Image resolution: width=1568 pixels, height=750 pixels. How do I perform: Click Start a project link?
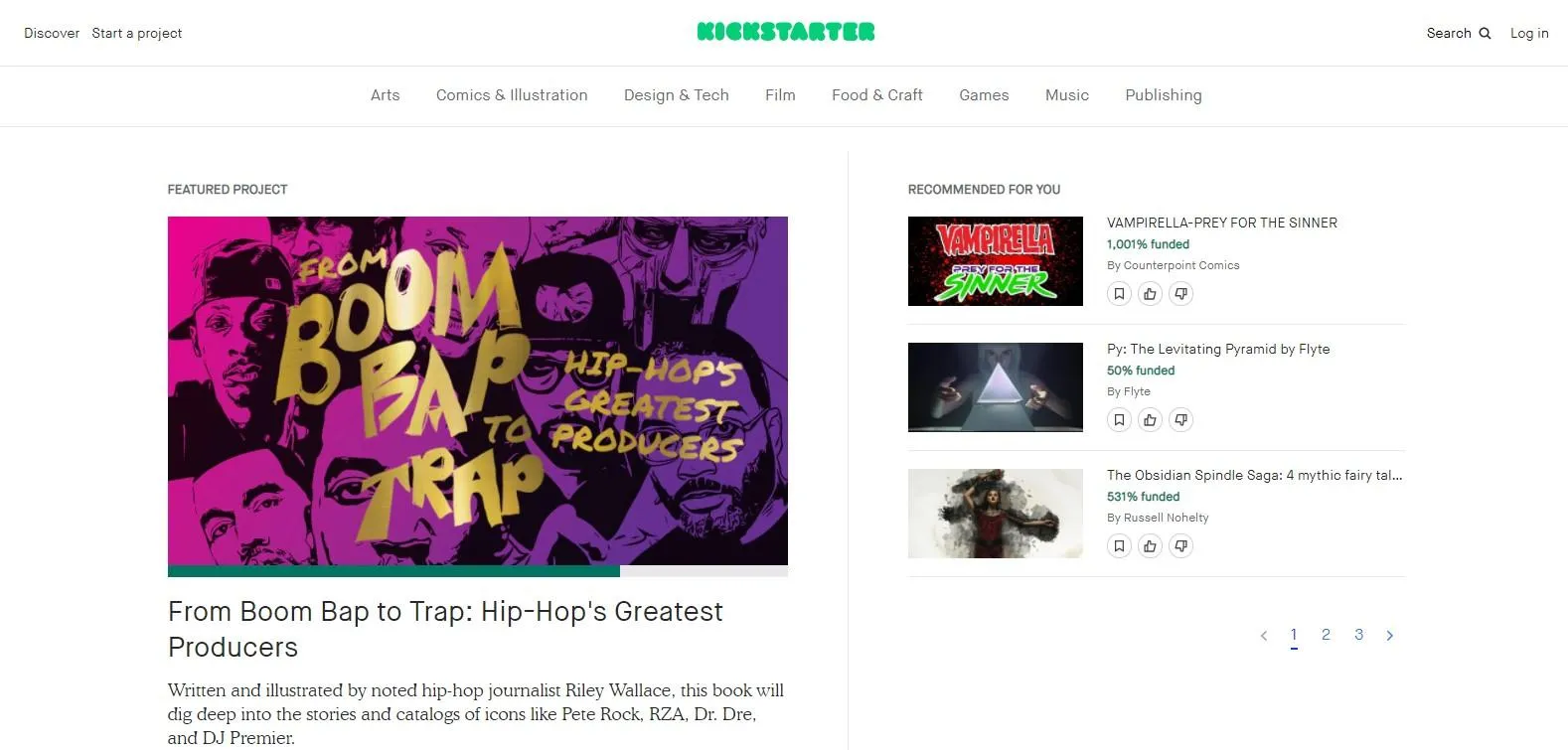137,33
